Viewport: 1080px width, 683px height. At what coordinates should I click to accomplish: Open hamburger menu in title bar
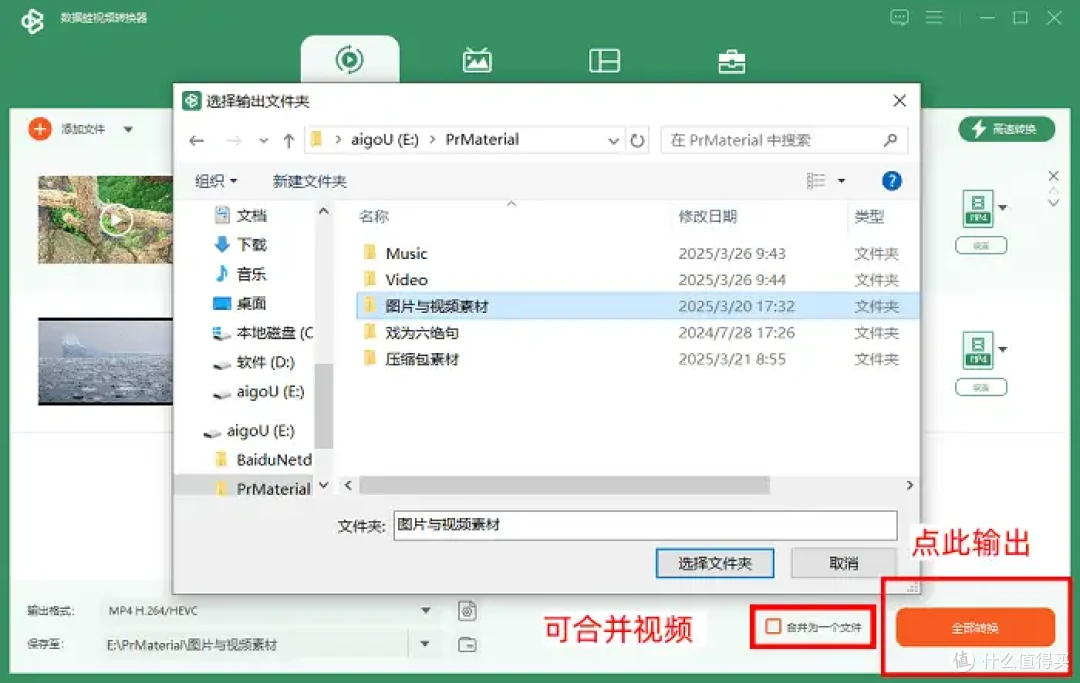coord(934,17)
